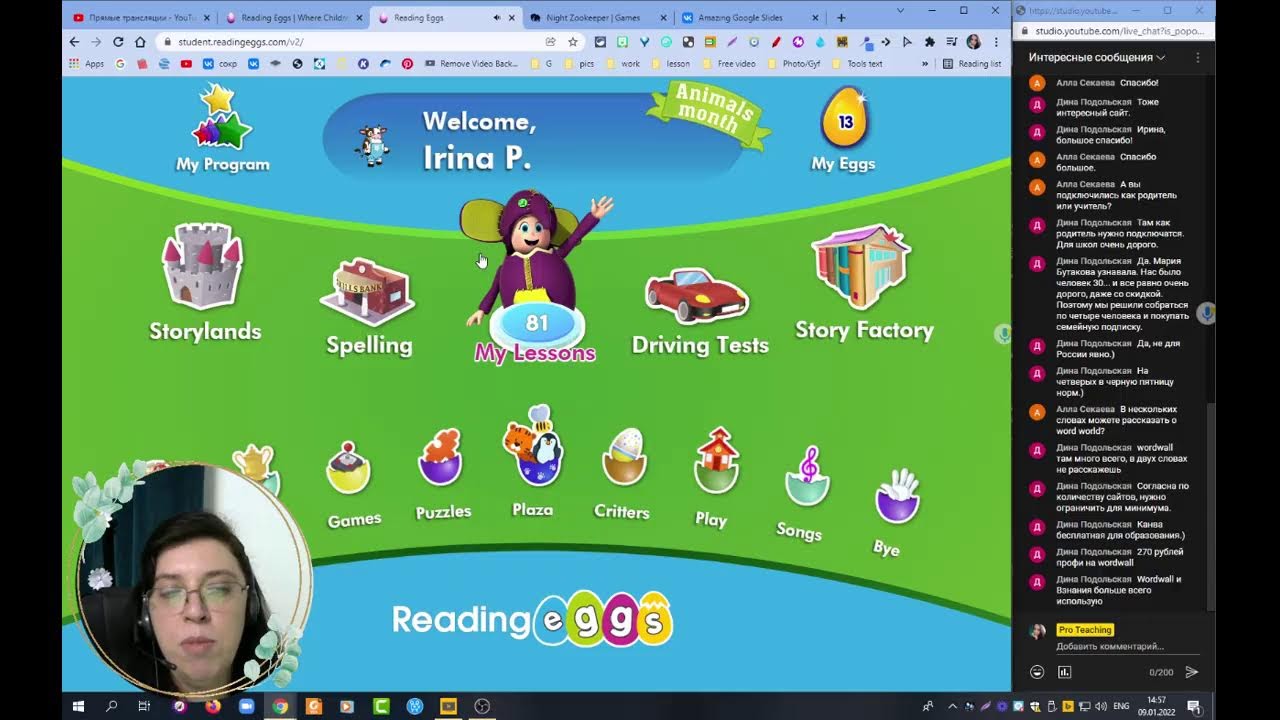Open the Tools text bookmark folder
The image size is (1280, 720).
coord(857,63)
